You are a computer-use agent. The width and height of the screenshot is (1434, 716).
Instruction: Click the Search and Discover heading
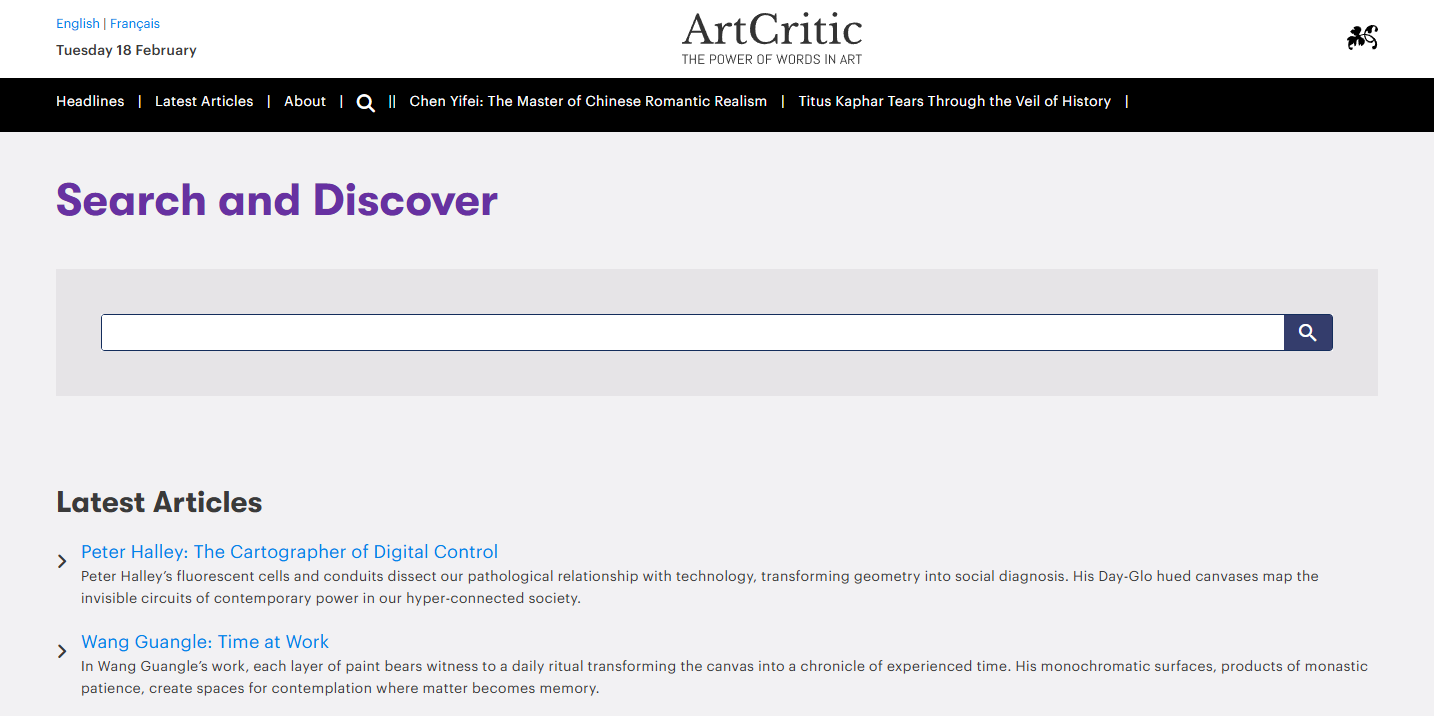click(277, 201)
